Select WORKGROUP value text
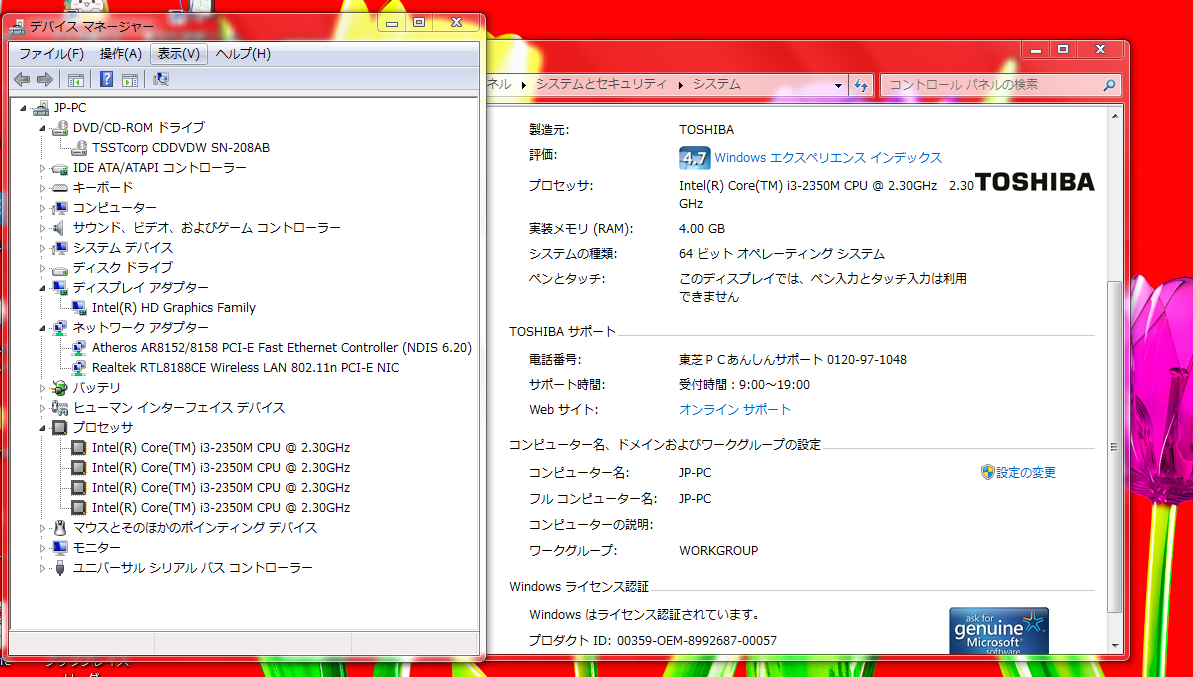 (x=718, y=551)
